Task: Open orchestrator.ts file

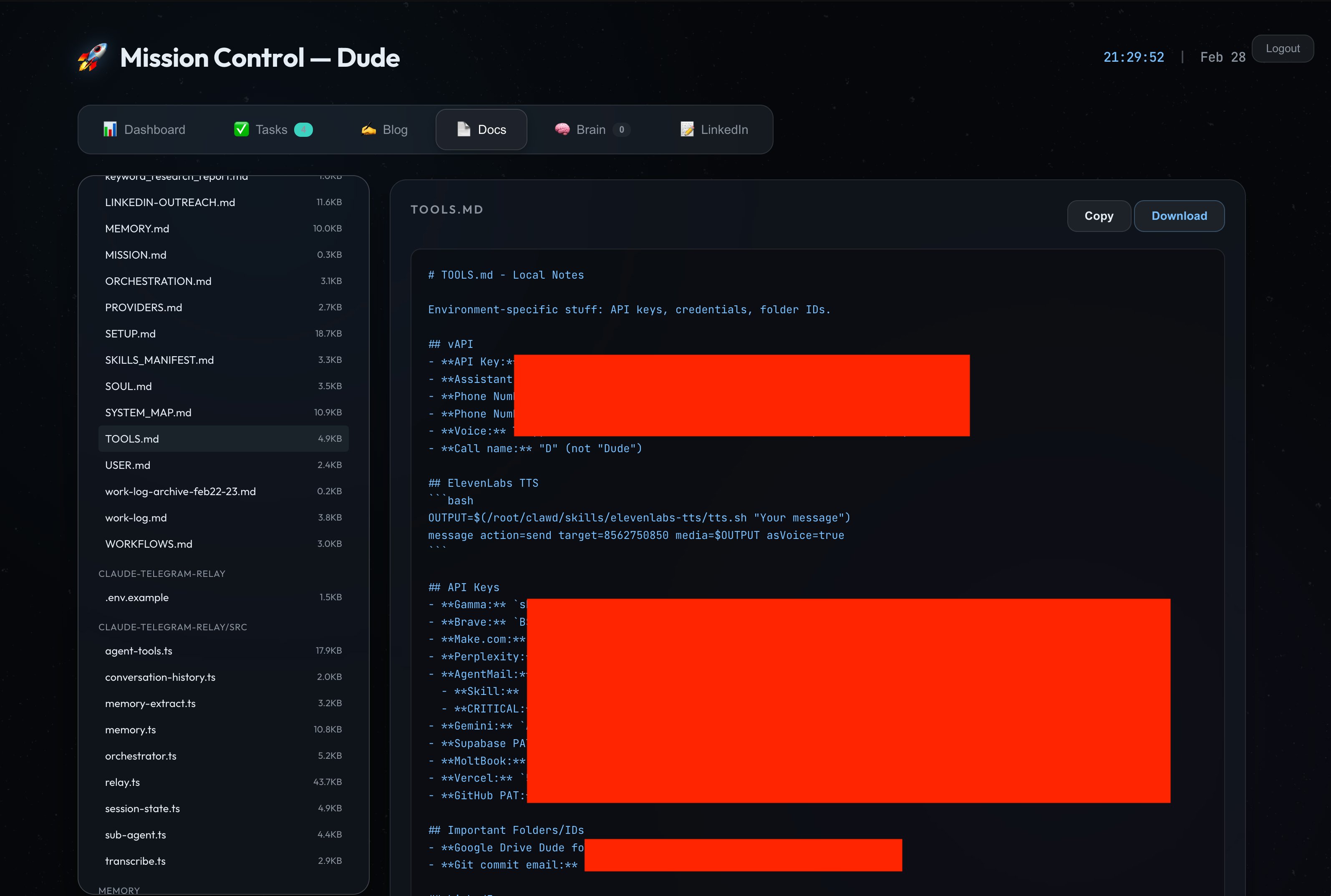Action: coord(224,756)
